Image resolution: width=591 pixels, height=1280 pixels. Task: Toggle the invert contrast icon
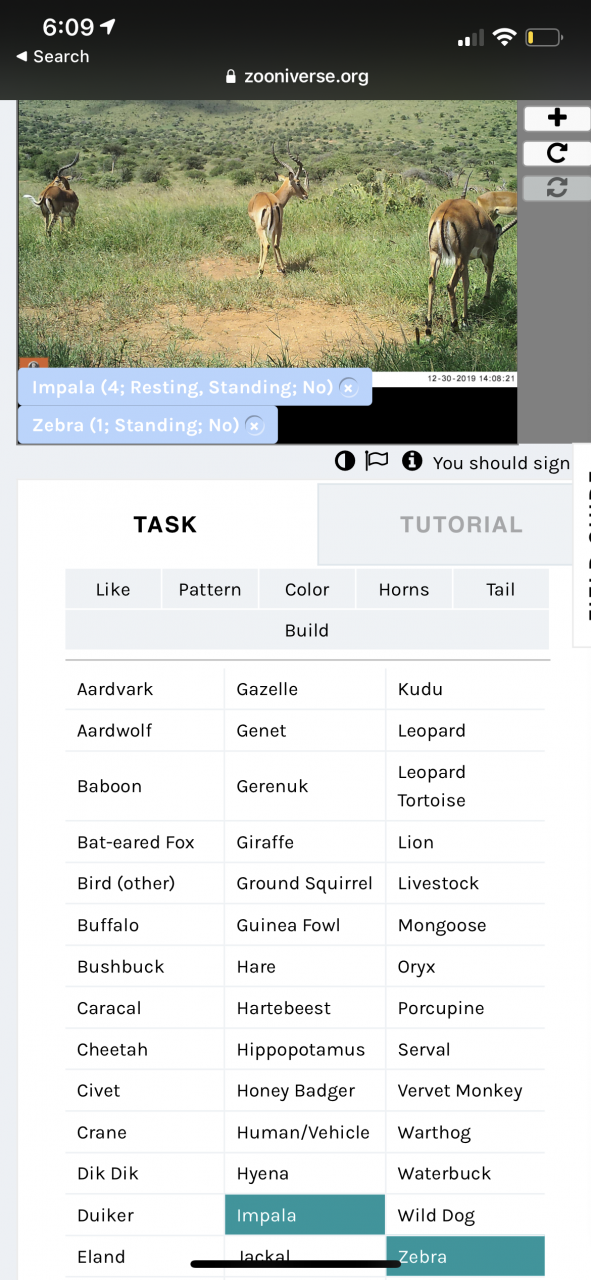click(345, 461)
